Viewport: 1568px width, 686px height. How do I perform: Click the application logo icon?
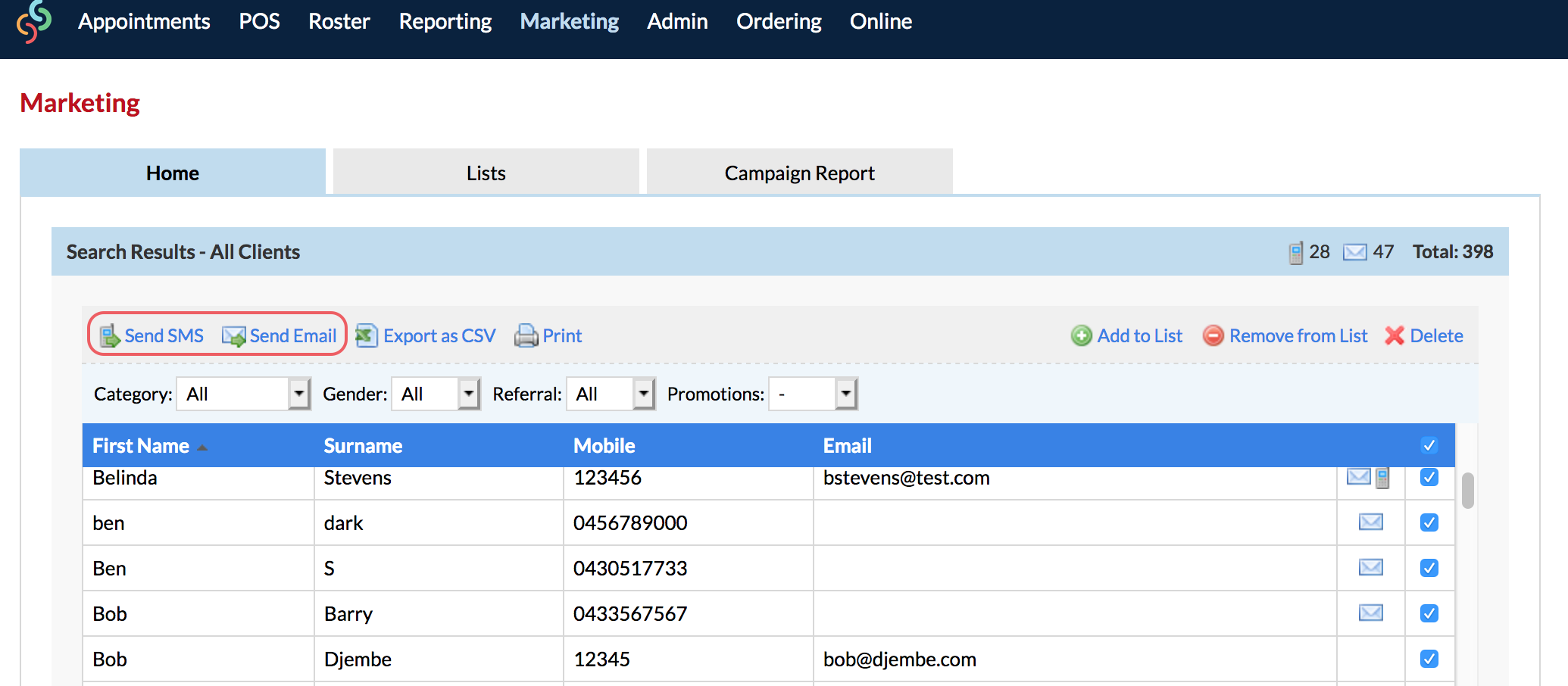[x=34, y=22]
